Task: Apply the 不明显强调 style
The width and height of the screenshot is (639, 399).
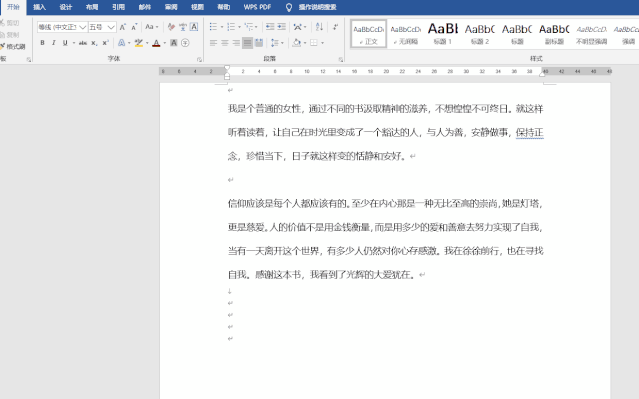Action: click(591, 34)
